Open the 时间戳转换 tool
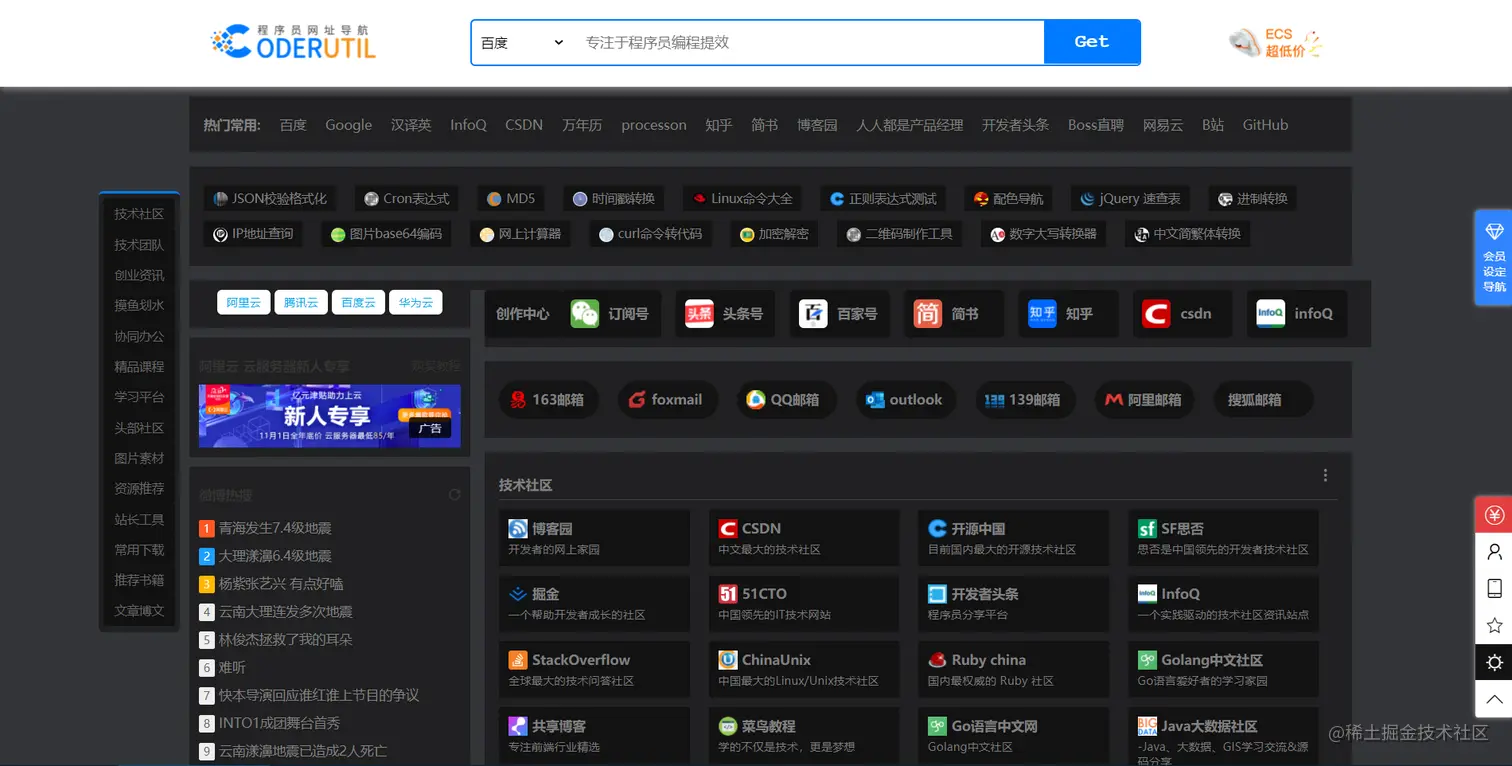The width and height of the screenshot is (1512, 766). 614,198
